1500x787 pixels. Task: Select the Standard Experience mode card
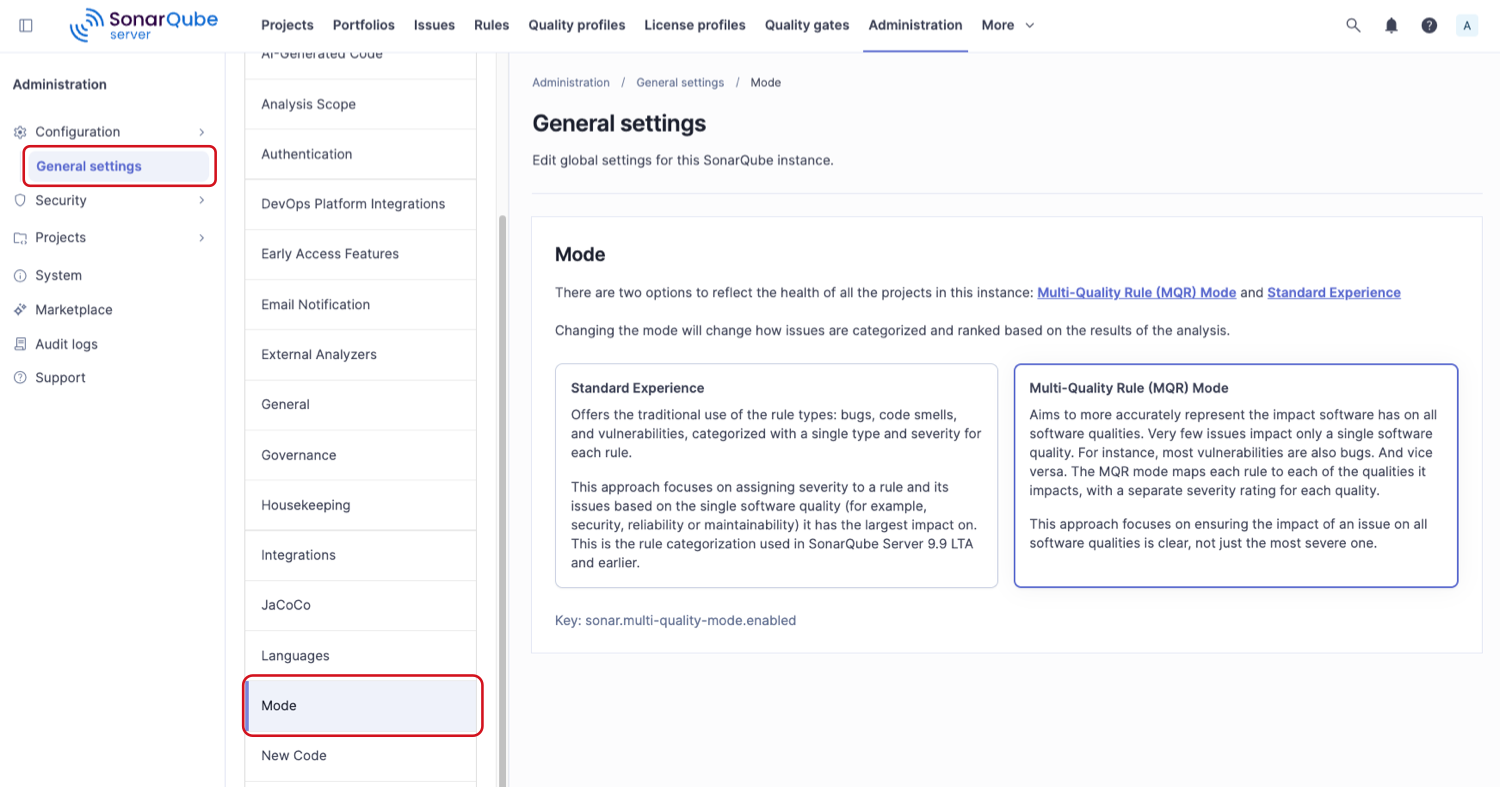(x=776, y=475)
